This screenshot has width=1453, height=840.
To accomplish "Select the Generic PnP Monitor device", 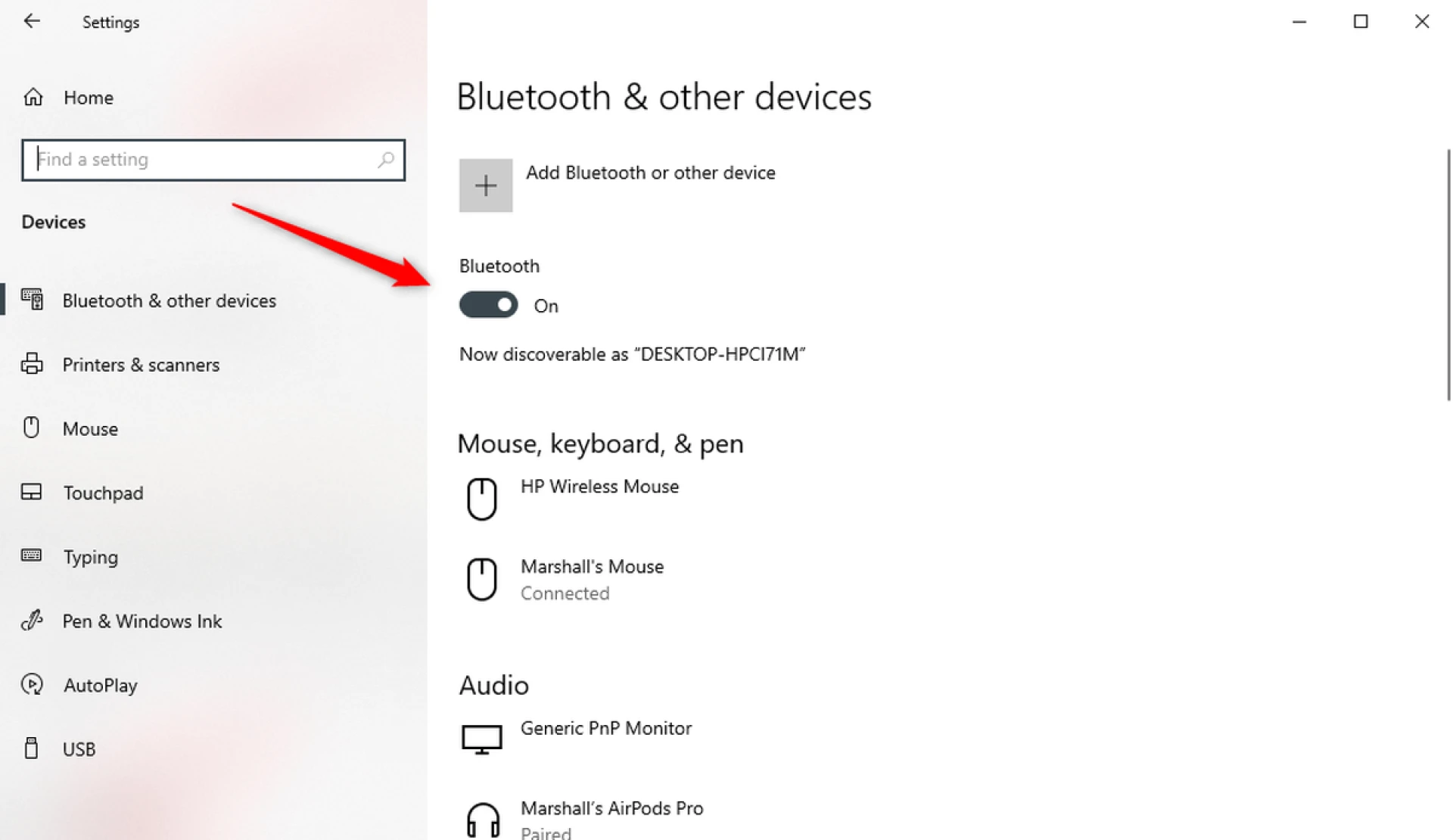I will point(605,729).
